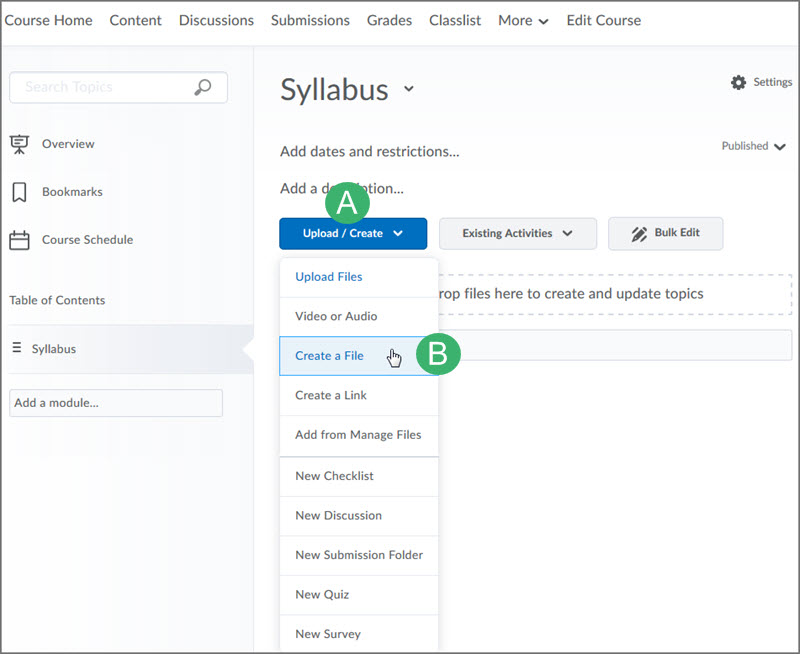Screen dimensions: 800x654
Task: Click the Syllabus module drag handle icon
Action: pyautogui.click(x=17, y=348)
